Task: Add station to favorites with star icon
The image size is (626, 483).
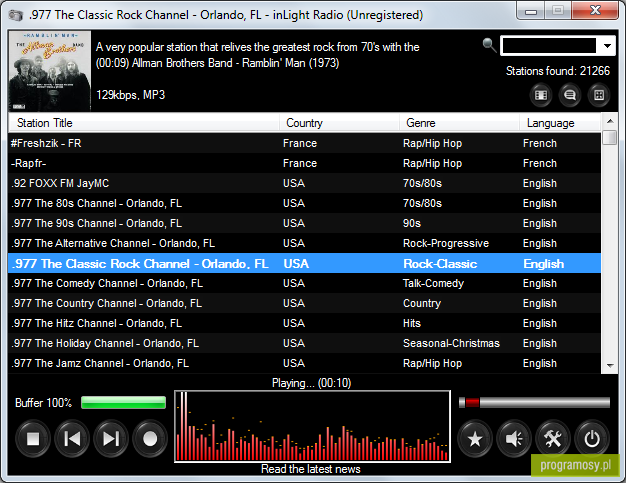Action: coord(475,439)
